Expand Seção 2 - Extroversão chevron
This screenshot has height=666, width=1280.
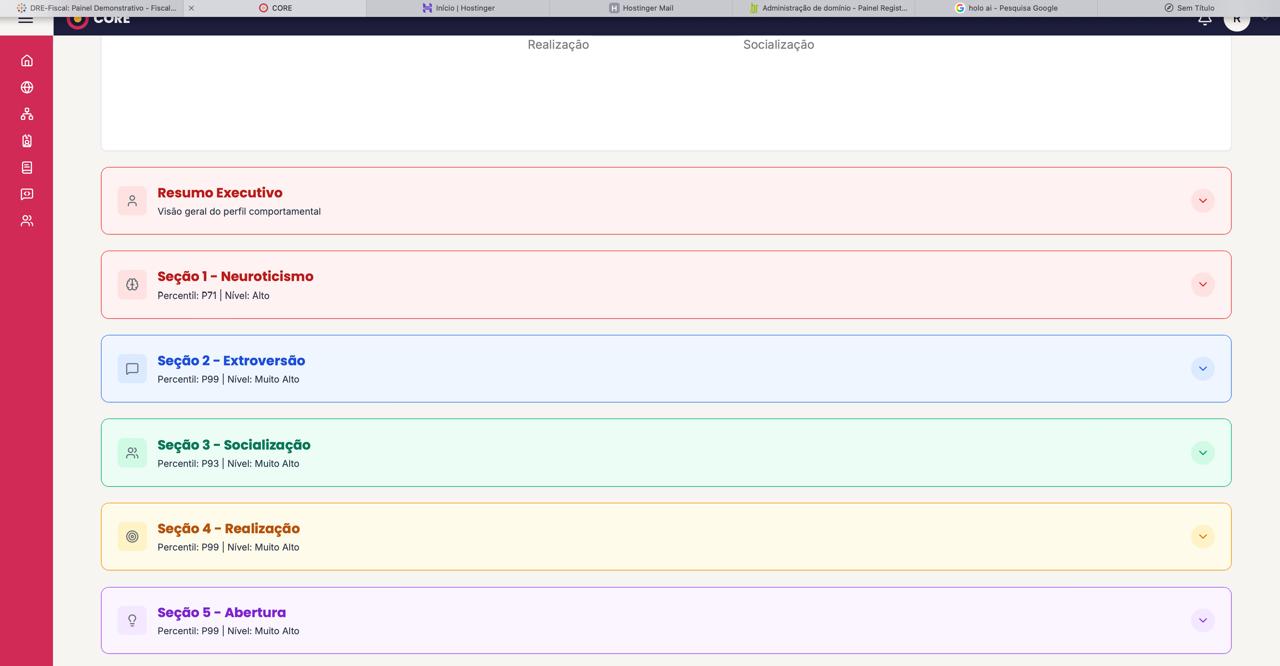pyautogui.click(x=1202, y=369)
